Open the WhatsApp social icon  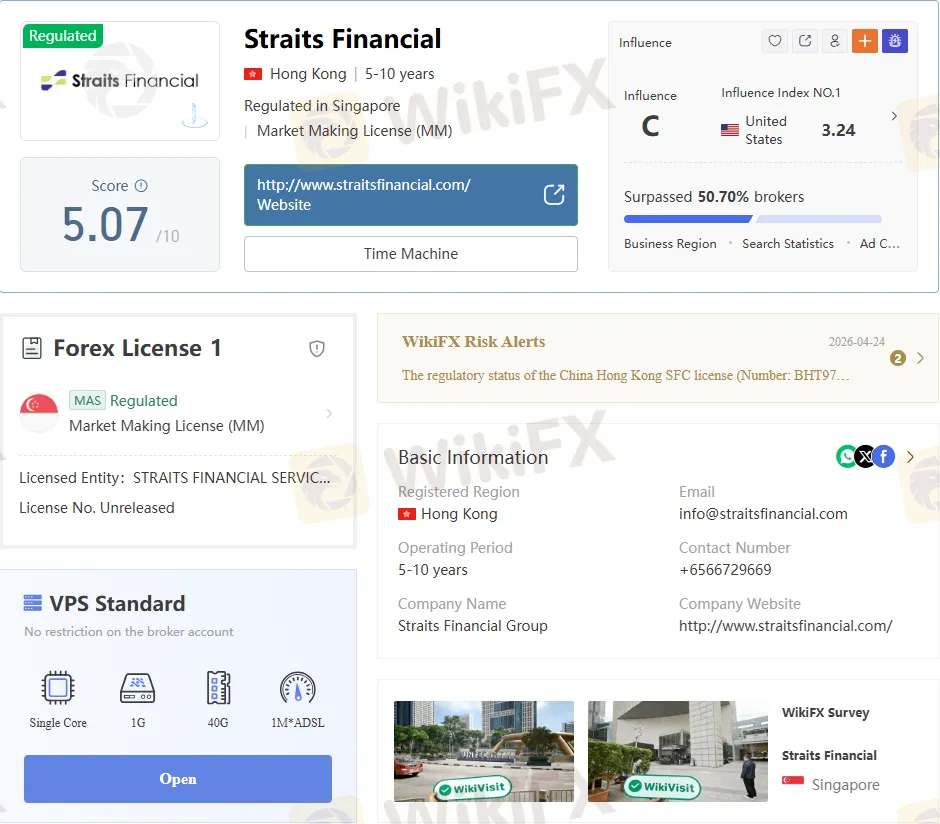[847, 457]
